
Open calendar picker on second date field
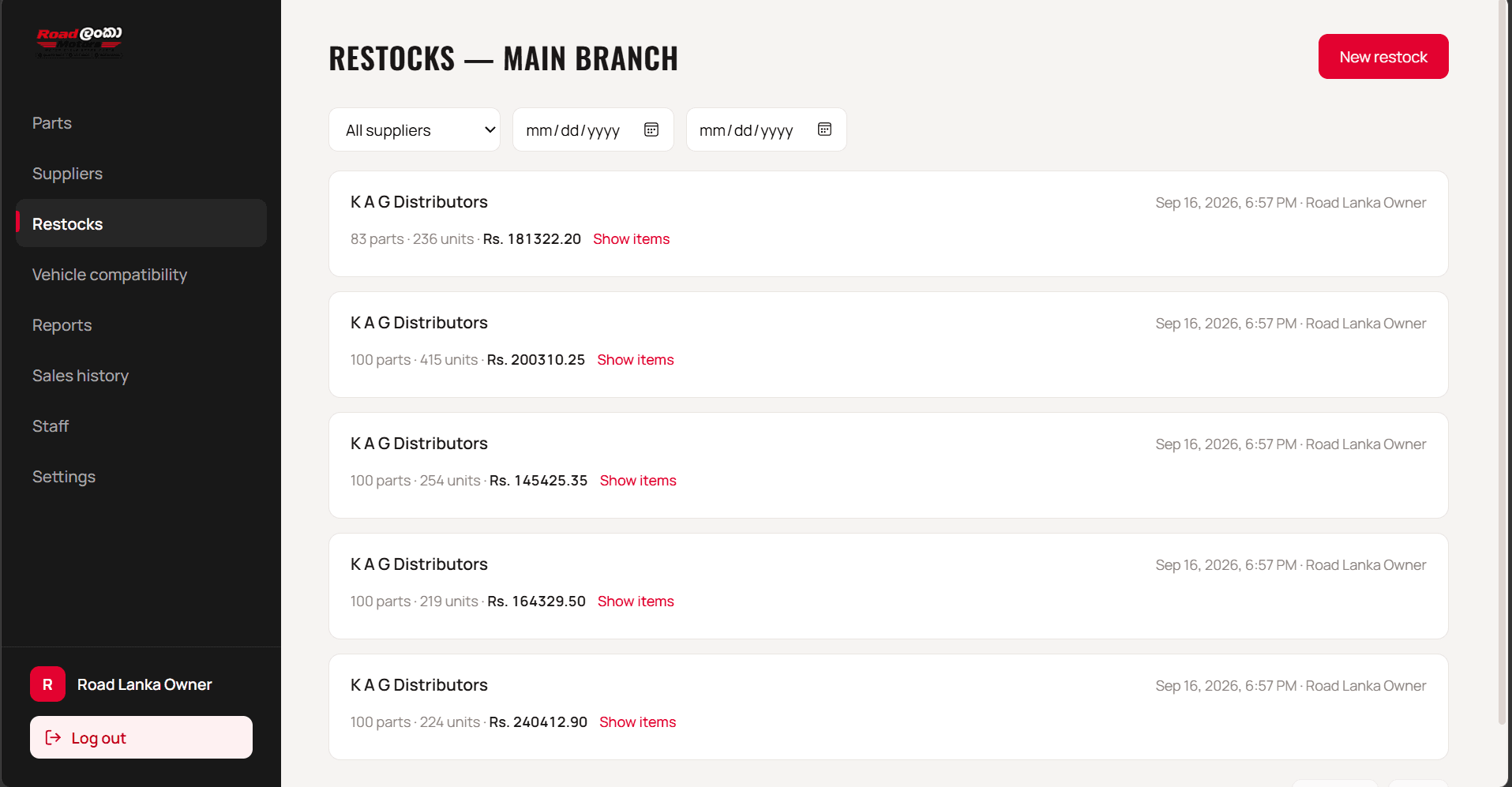click(824, 129)
